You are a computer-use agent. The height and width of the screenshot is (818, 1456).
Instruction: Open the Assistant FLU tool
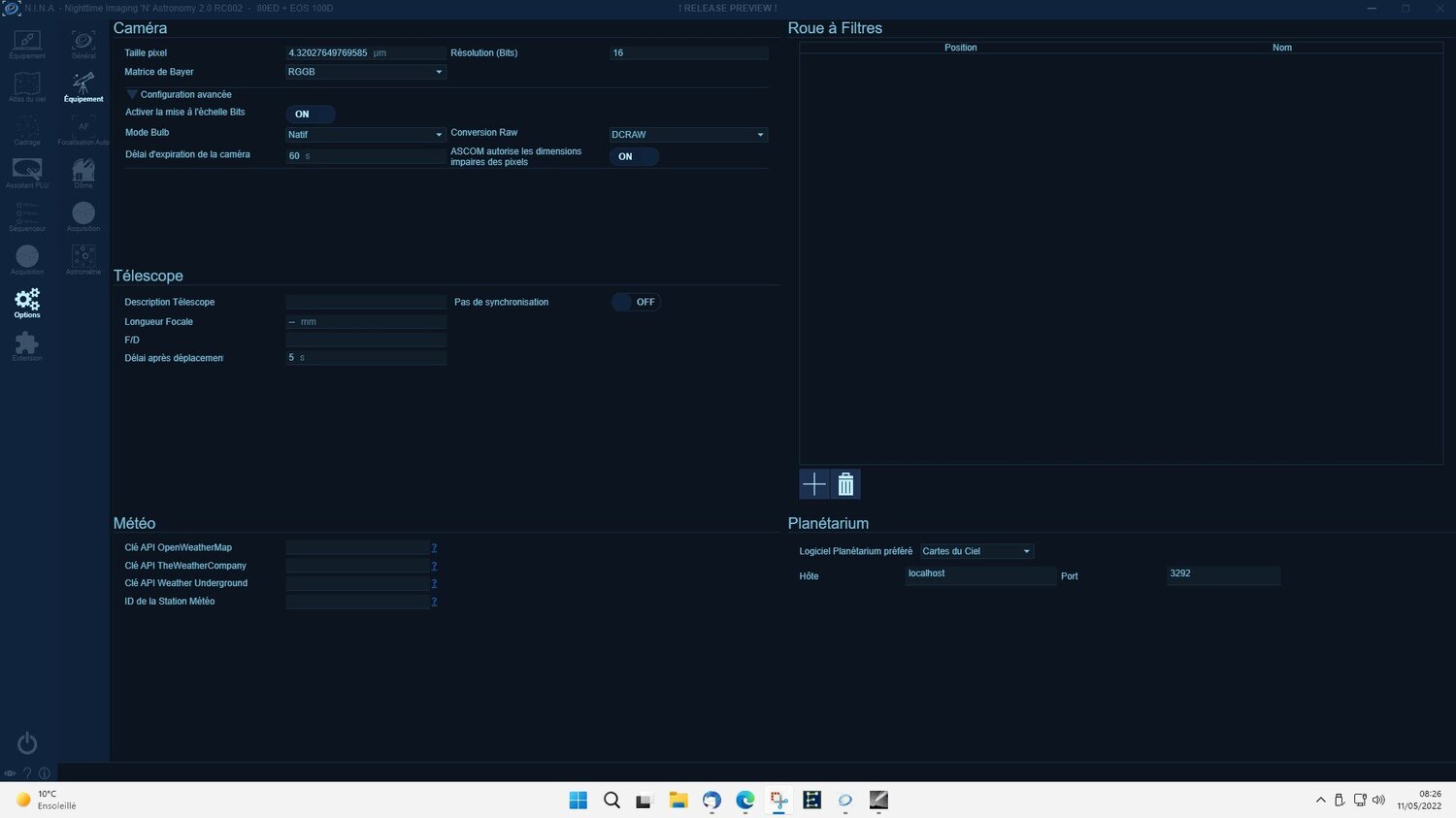[26, 173]
